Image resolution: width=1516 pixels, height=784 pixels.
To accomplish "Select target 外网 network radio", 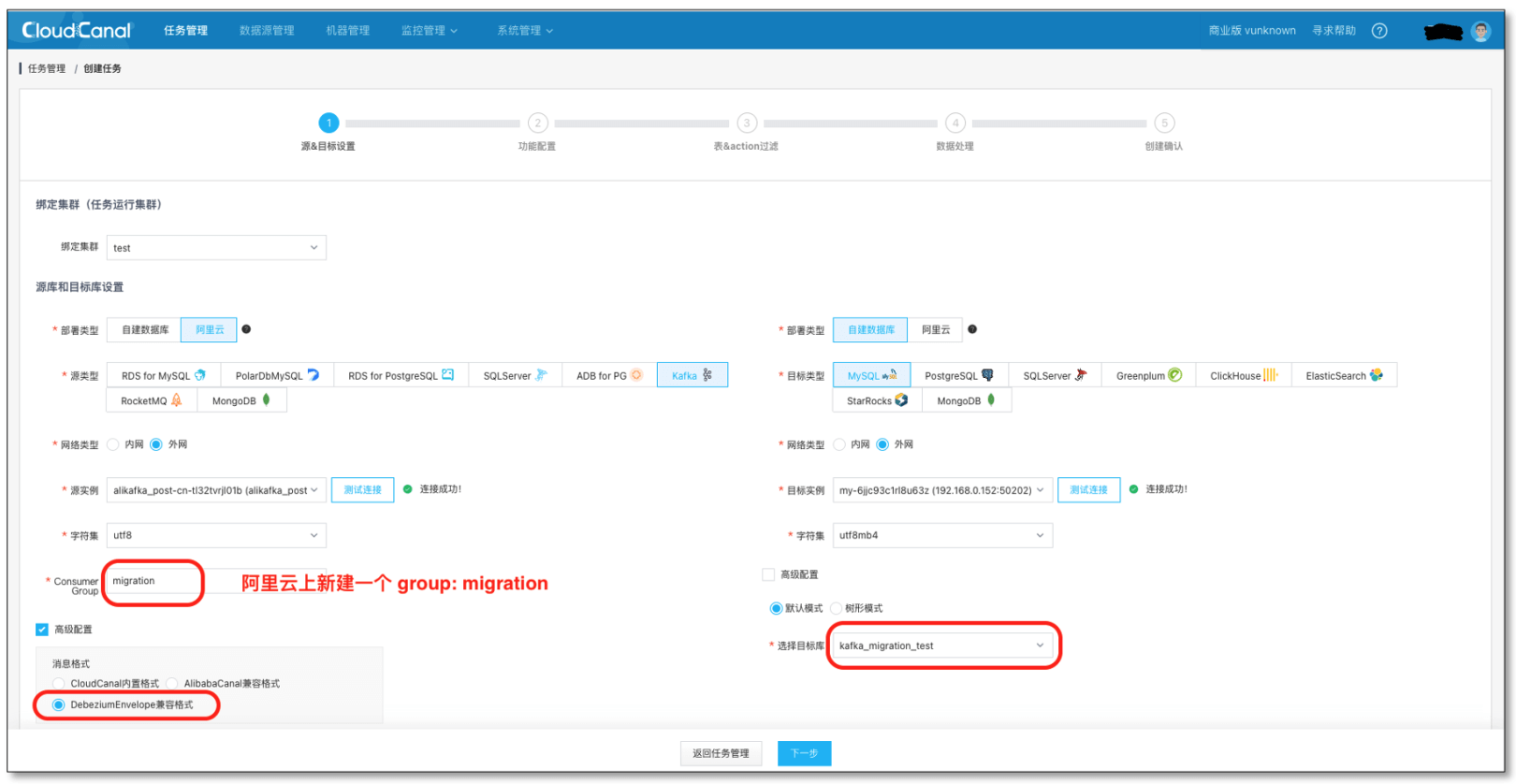I will (882, 444).
